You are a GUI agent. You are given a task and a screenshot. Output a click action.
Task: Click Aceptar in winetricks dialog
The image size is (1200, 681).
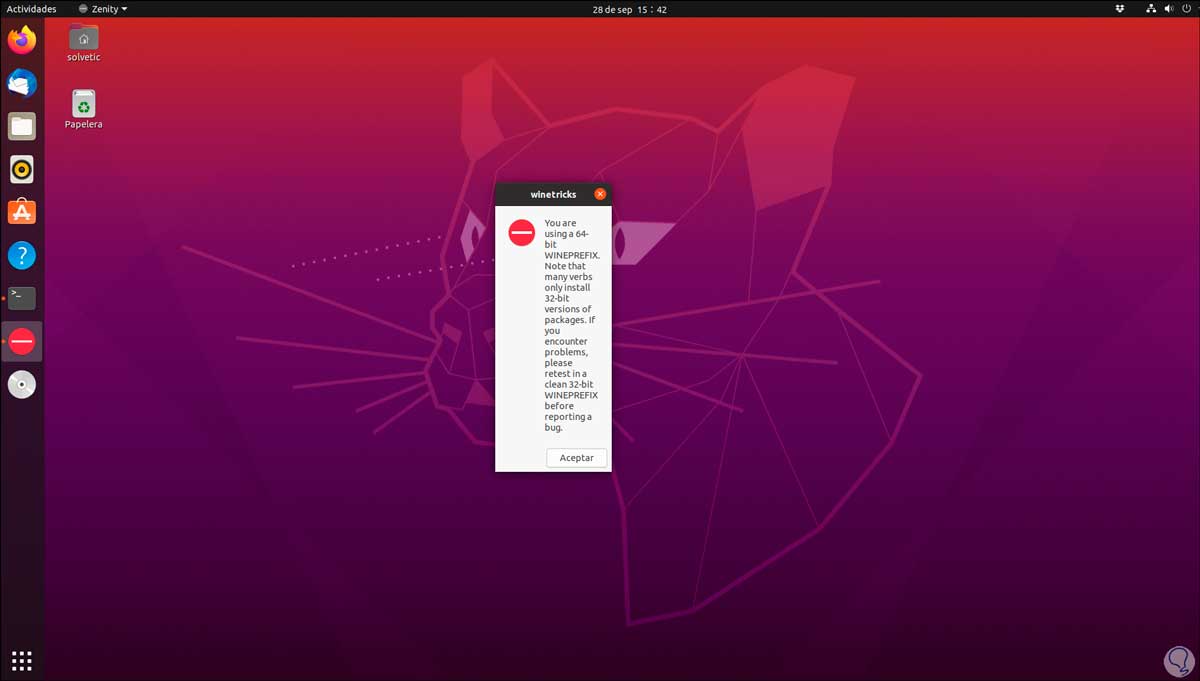576,457
